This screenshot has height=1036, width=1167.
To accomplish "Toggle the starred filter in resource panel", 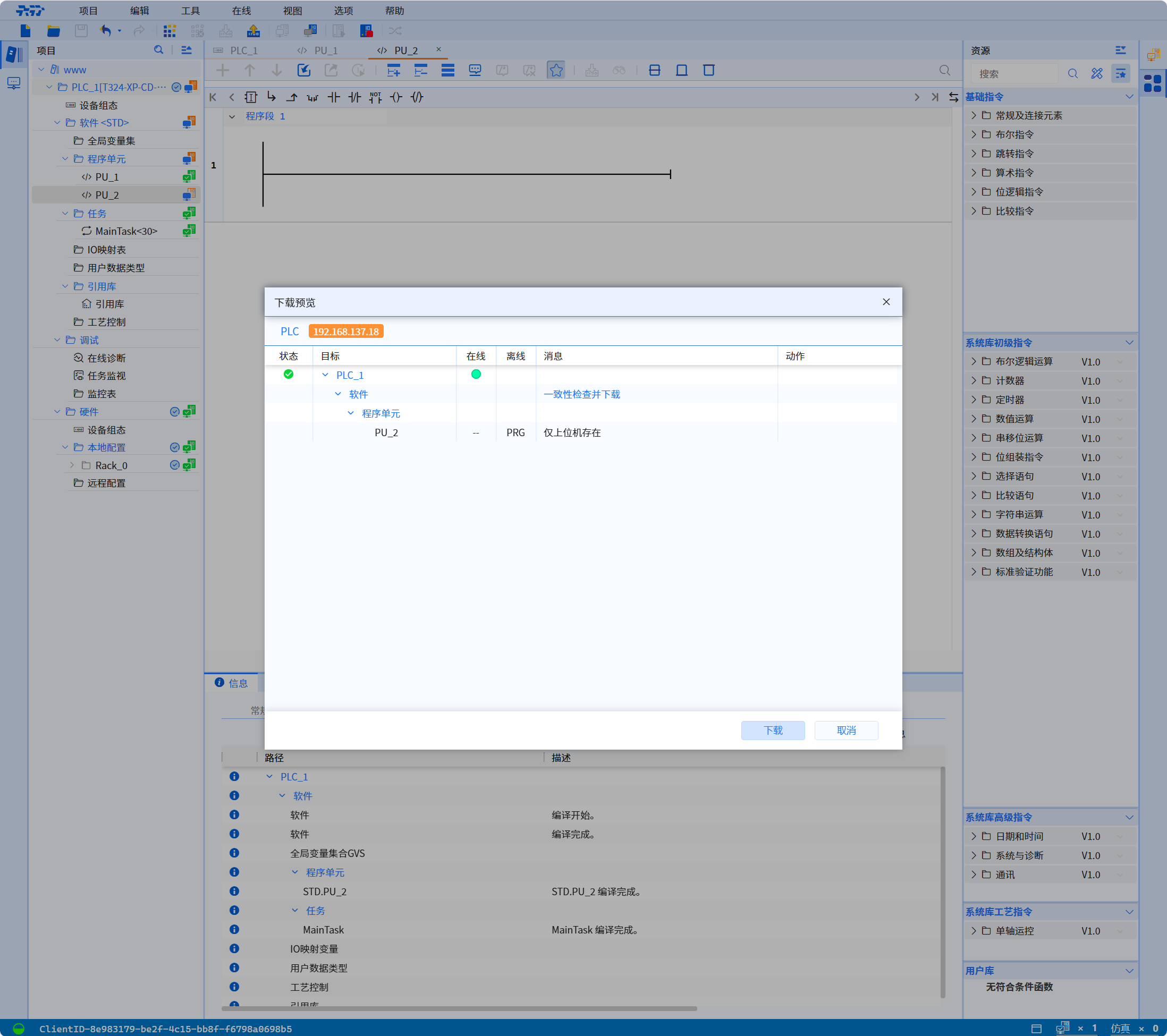I will 1121,74.
